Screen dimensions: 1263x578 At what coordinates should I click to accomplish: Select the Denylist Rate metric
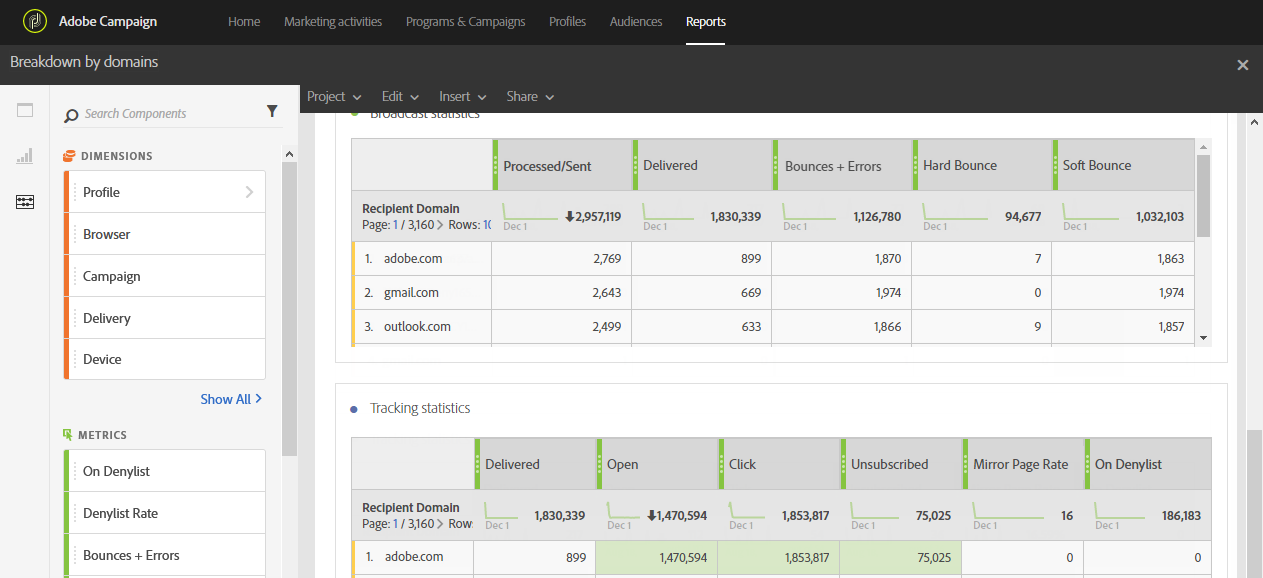(120, 513)
